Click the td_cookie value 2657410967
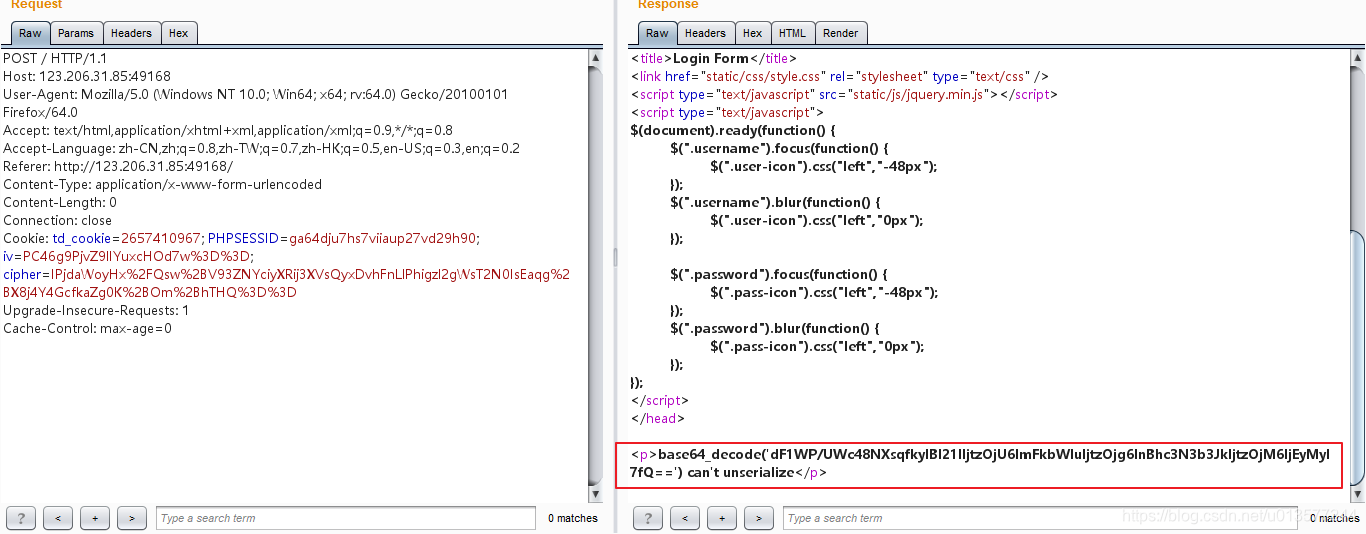This screenshot has width=1366, height=534. coord(161,239)
